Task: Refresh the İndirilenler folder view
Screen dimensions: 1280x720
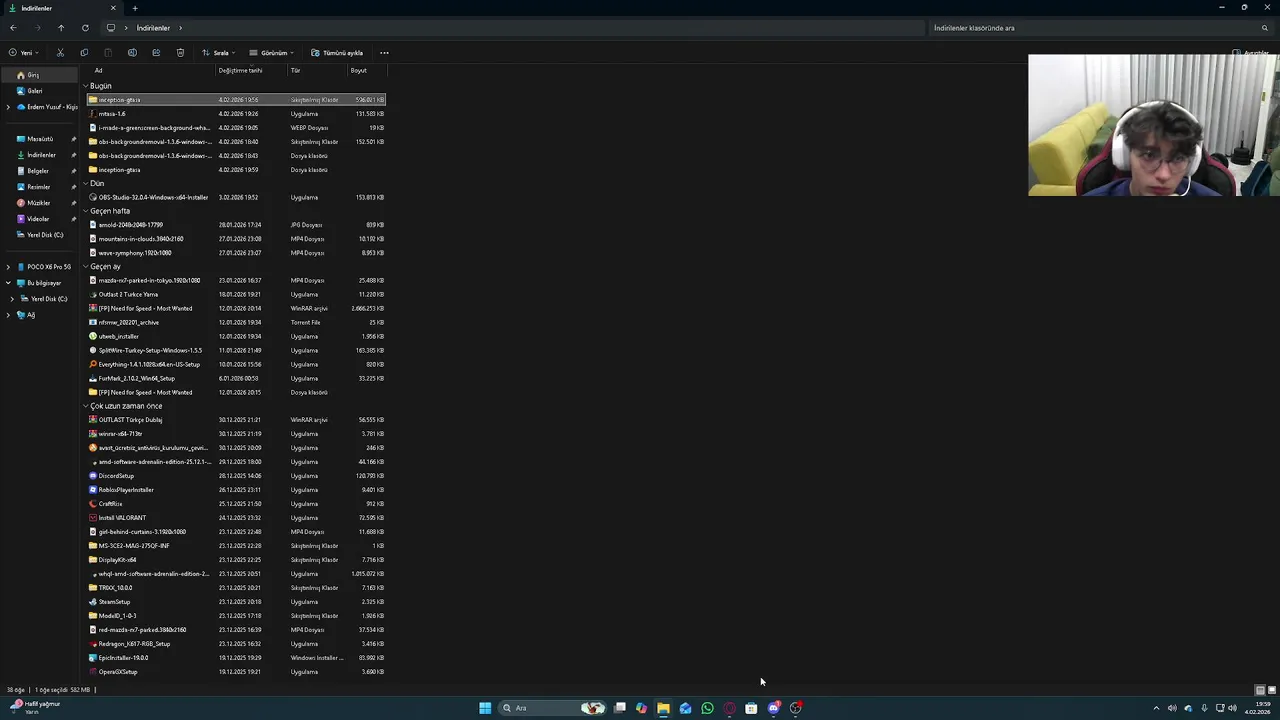Action: tap(85, 28)
